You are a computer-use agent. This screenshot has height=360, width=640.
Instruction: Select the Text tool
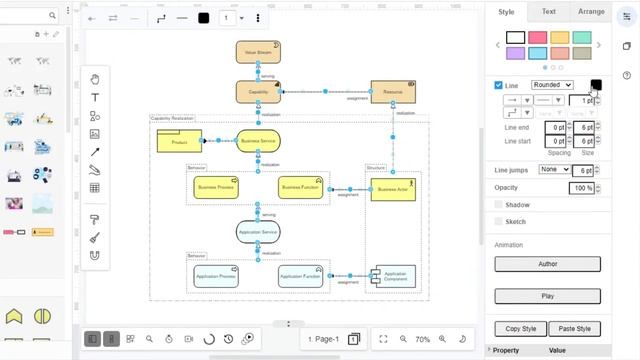click(x=95, y=97)
